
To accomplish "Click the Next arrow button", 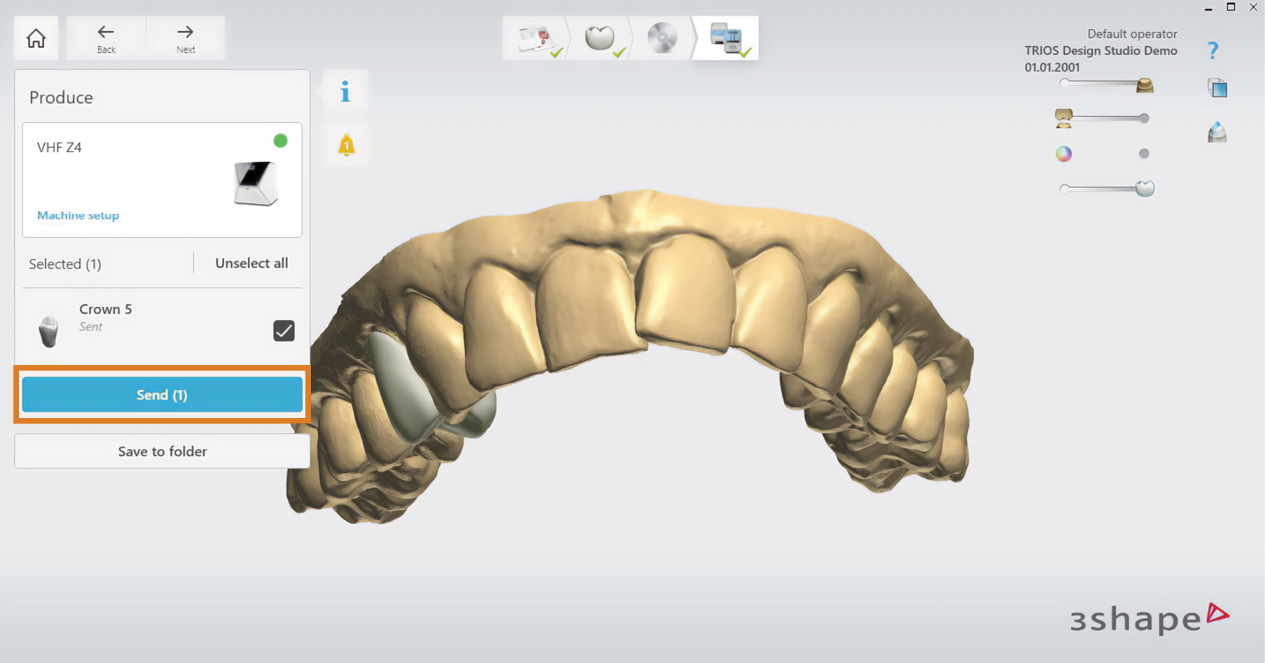I will click(185, 38).
